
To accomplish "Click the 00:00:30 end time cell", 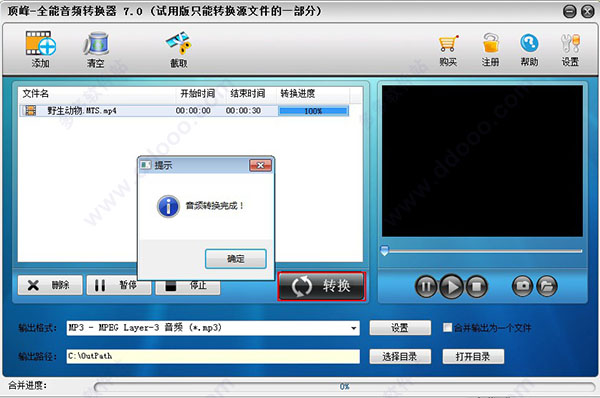I will click(243, 111).
